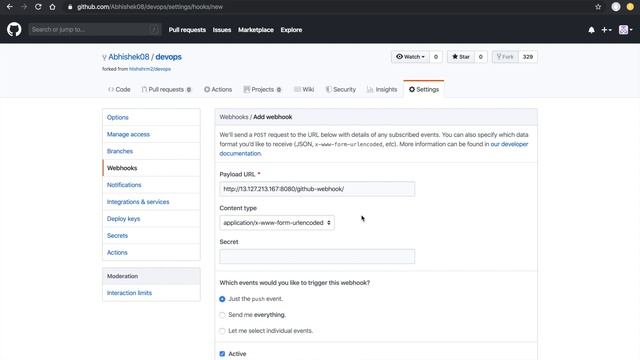Click into the Secret field
Screen dimensions: 640x360
(317, 257)
